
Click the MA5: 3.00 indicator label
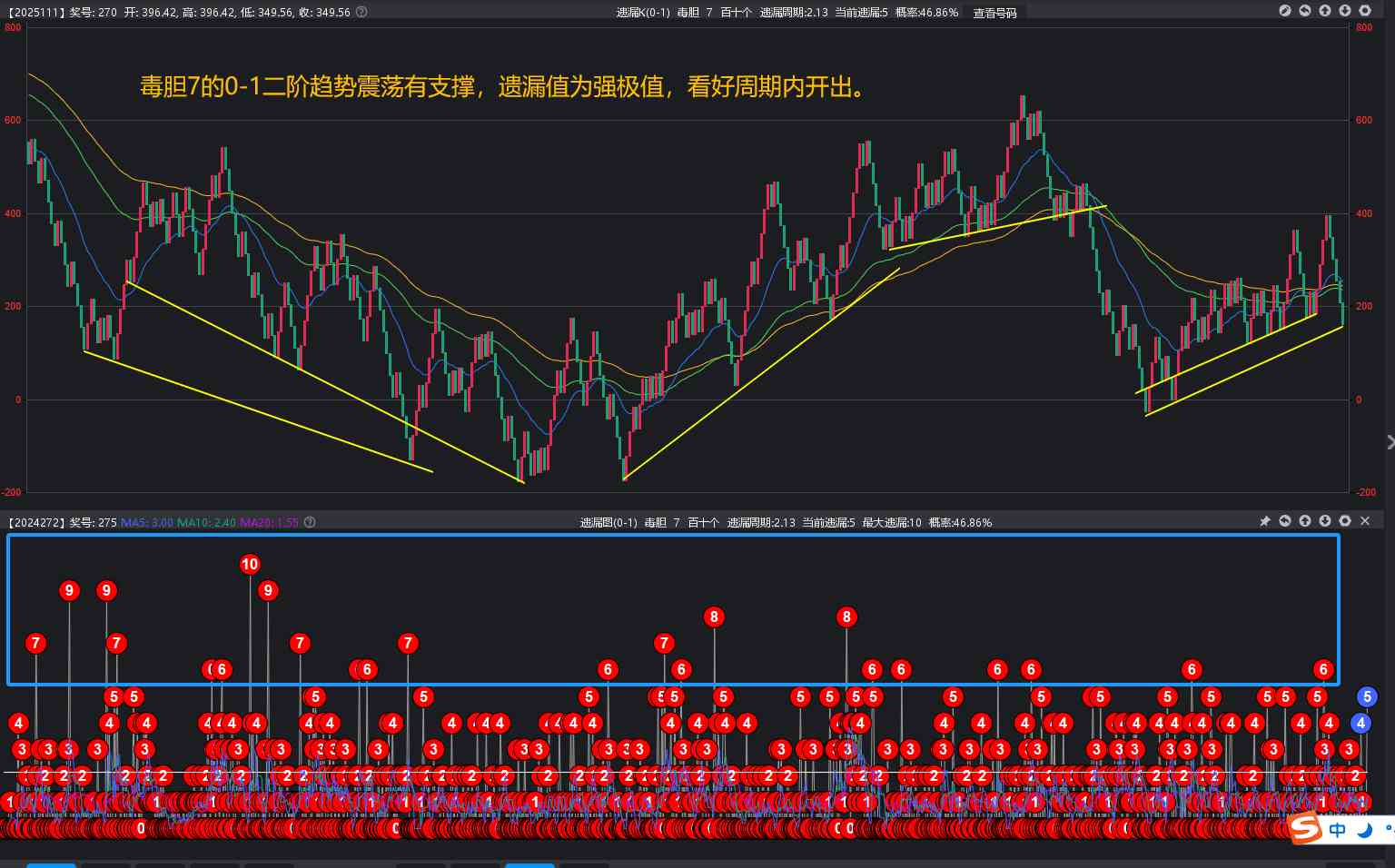[x=147, y=522]
